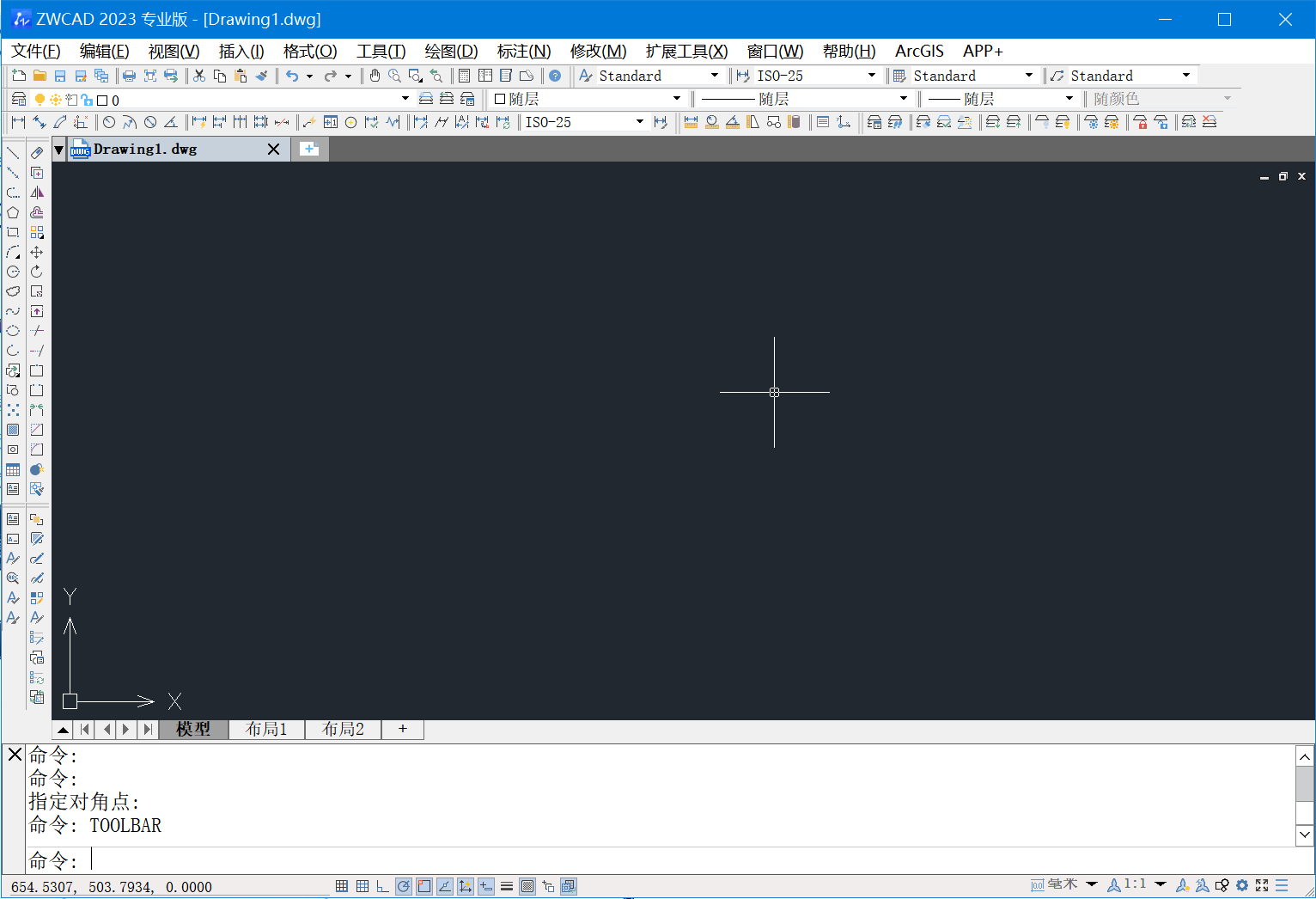Toggle dynamic input in status bar
This screenshot has height=899, width=1316.
click(486, 886)
